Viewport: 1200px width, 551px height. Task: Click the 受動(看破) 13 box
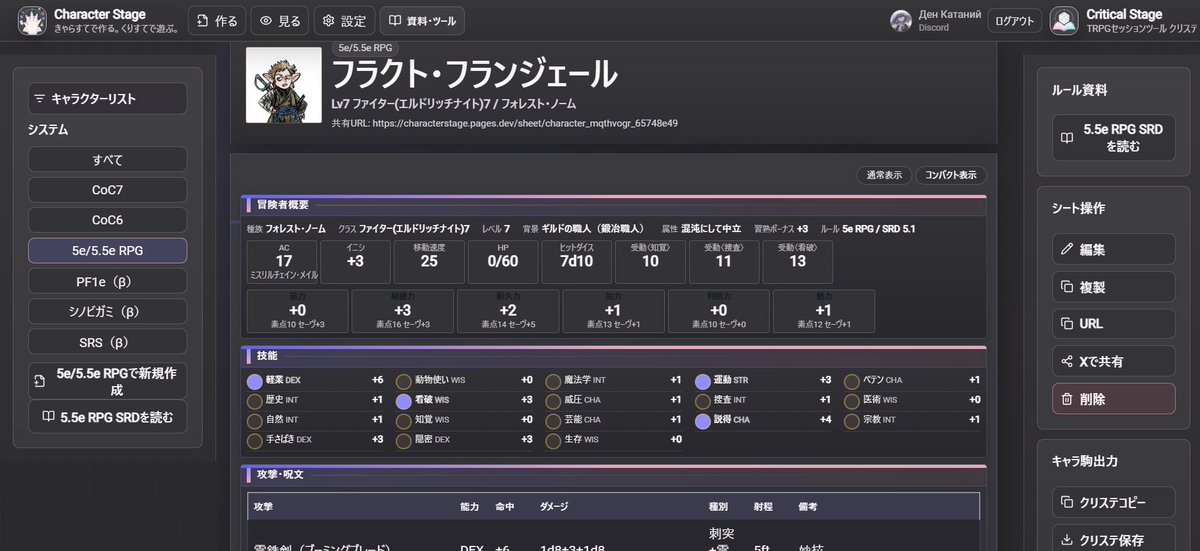pos(797,261)
